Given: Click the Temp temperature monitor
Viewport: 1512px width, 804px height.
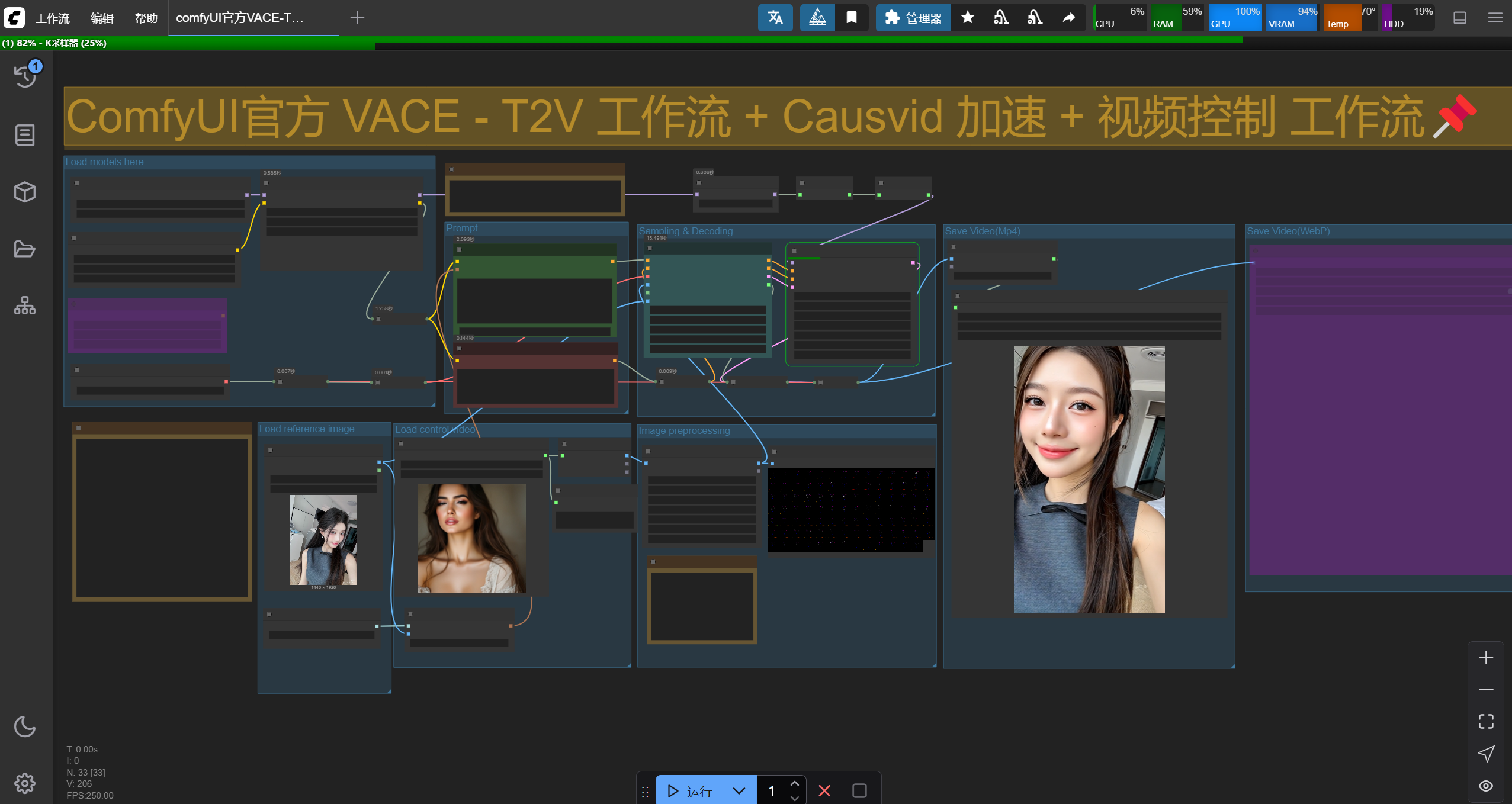Looking at the screenshot, I should tap(1350, 17).
